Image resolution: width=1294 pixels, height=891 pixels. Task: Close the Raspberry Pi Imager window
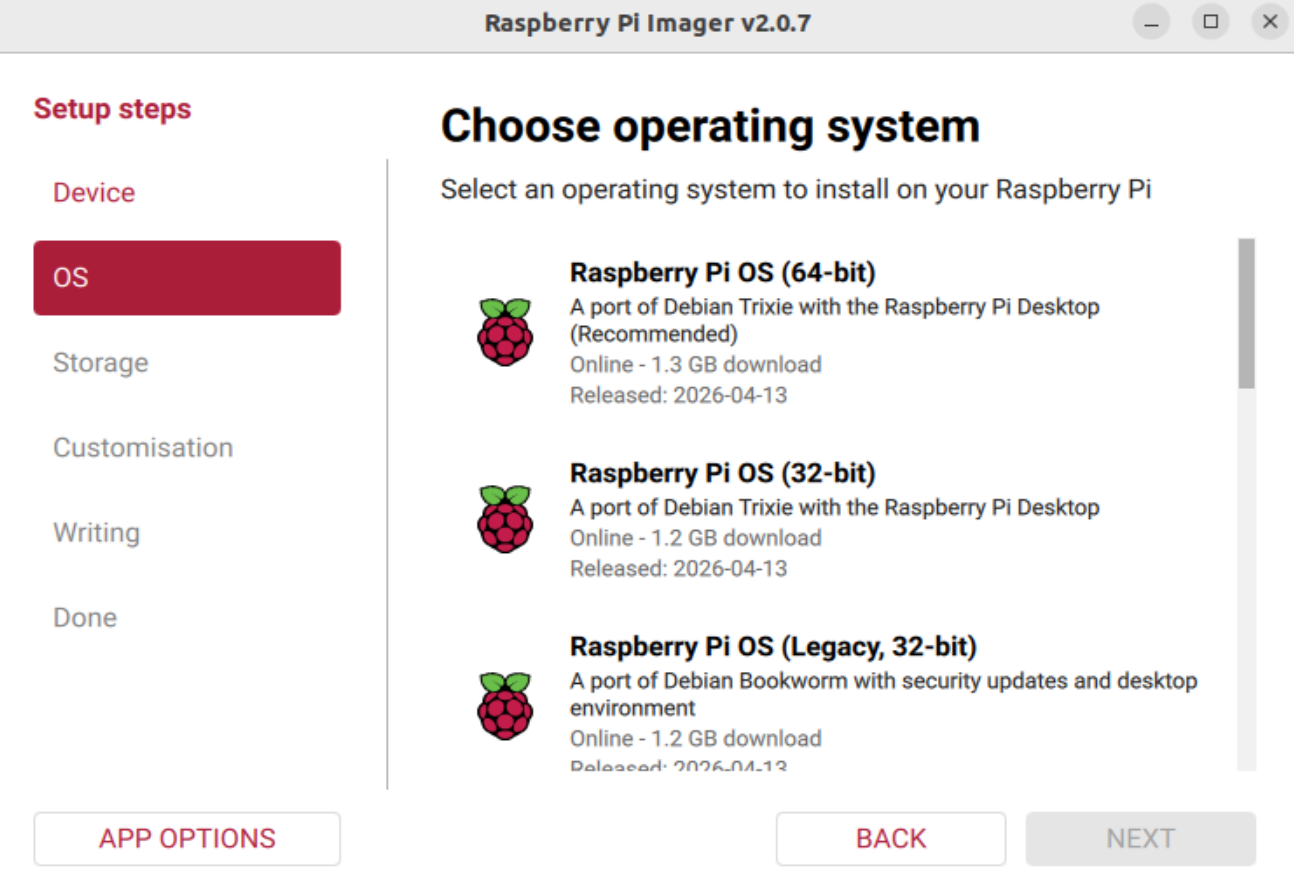tap(1270, 22)
